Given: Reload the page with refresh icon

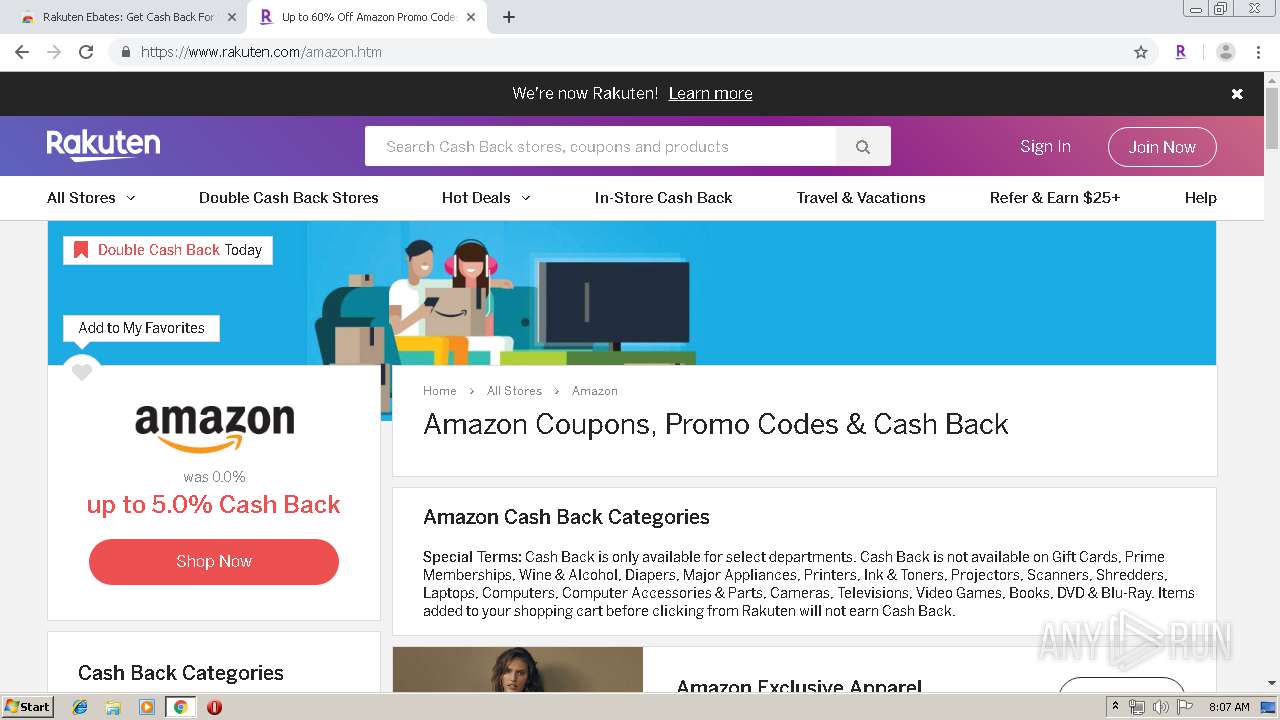Looking at the screenshot, I should click(x=86, y=52).
